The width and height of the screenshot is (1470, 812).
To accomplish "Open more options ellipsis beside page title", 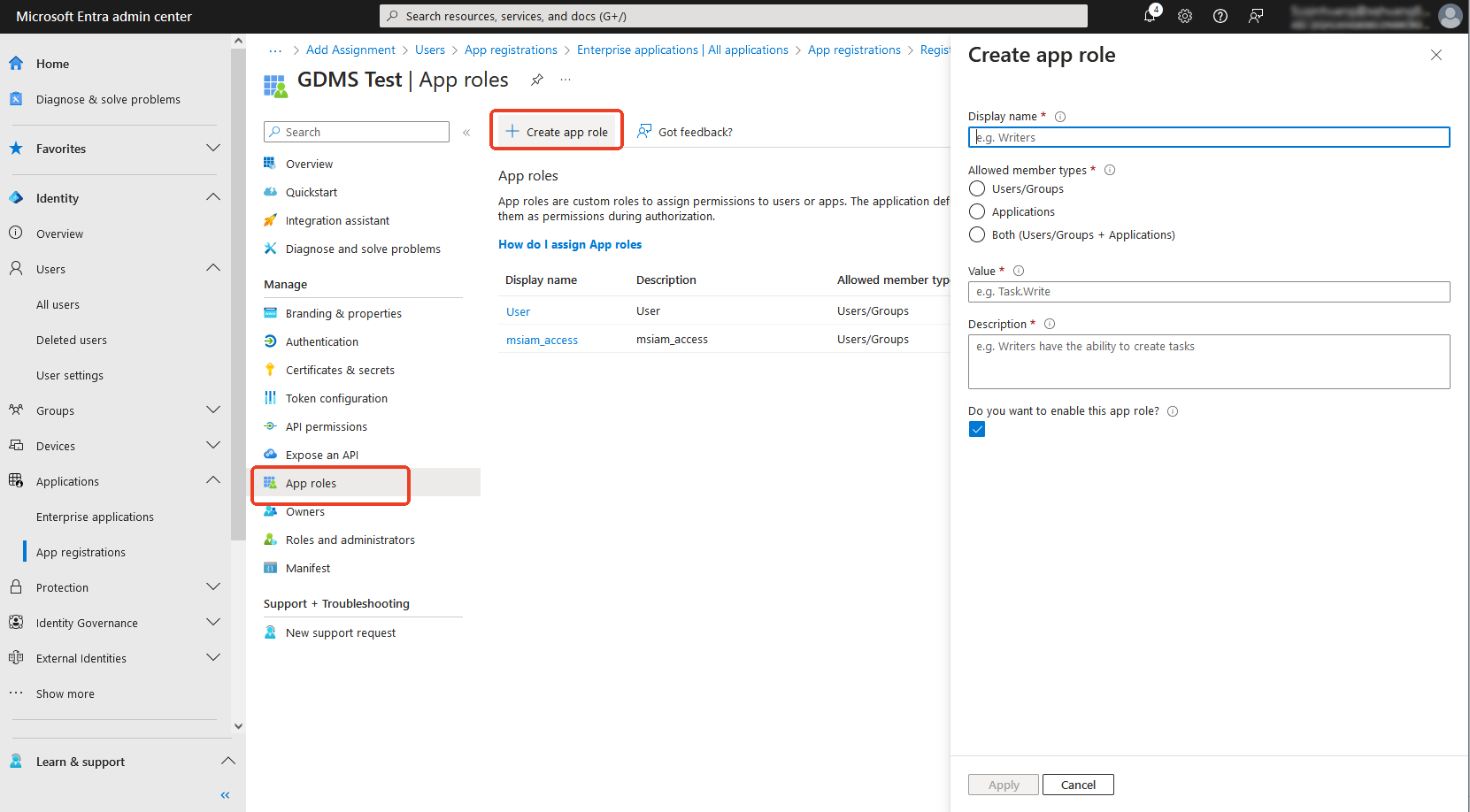I will click(566, 80).
